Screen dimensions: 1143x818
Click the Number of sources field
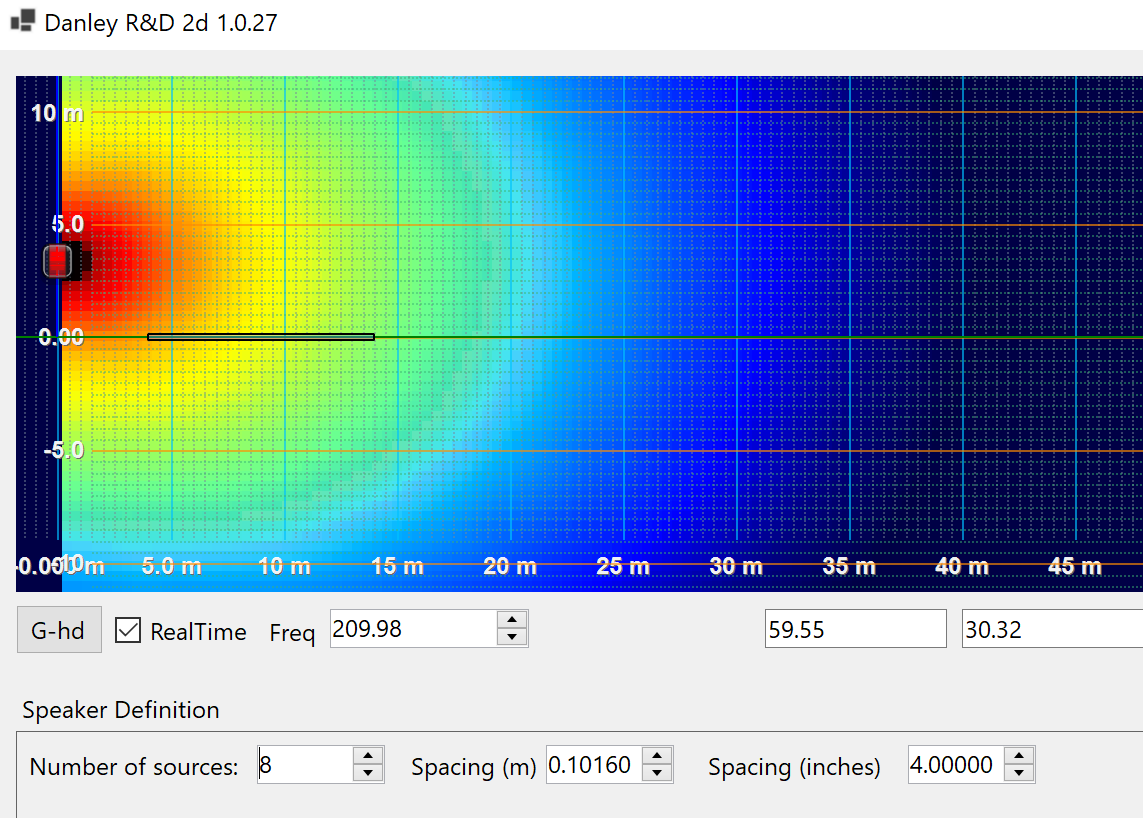[x=304, y=765]
